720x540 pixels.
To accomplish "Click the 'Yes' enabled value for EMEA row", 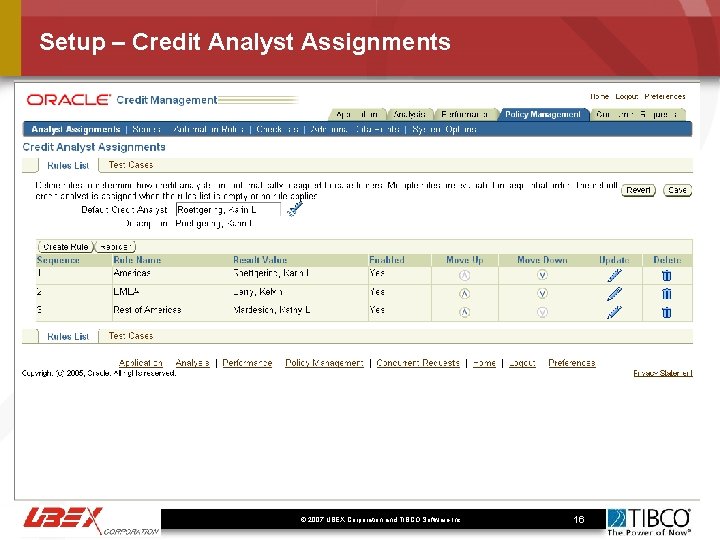I will (x=377, y=292).
